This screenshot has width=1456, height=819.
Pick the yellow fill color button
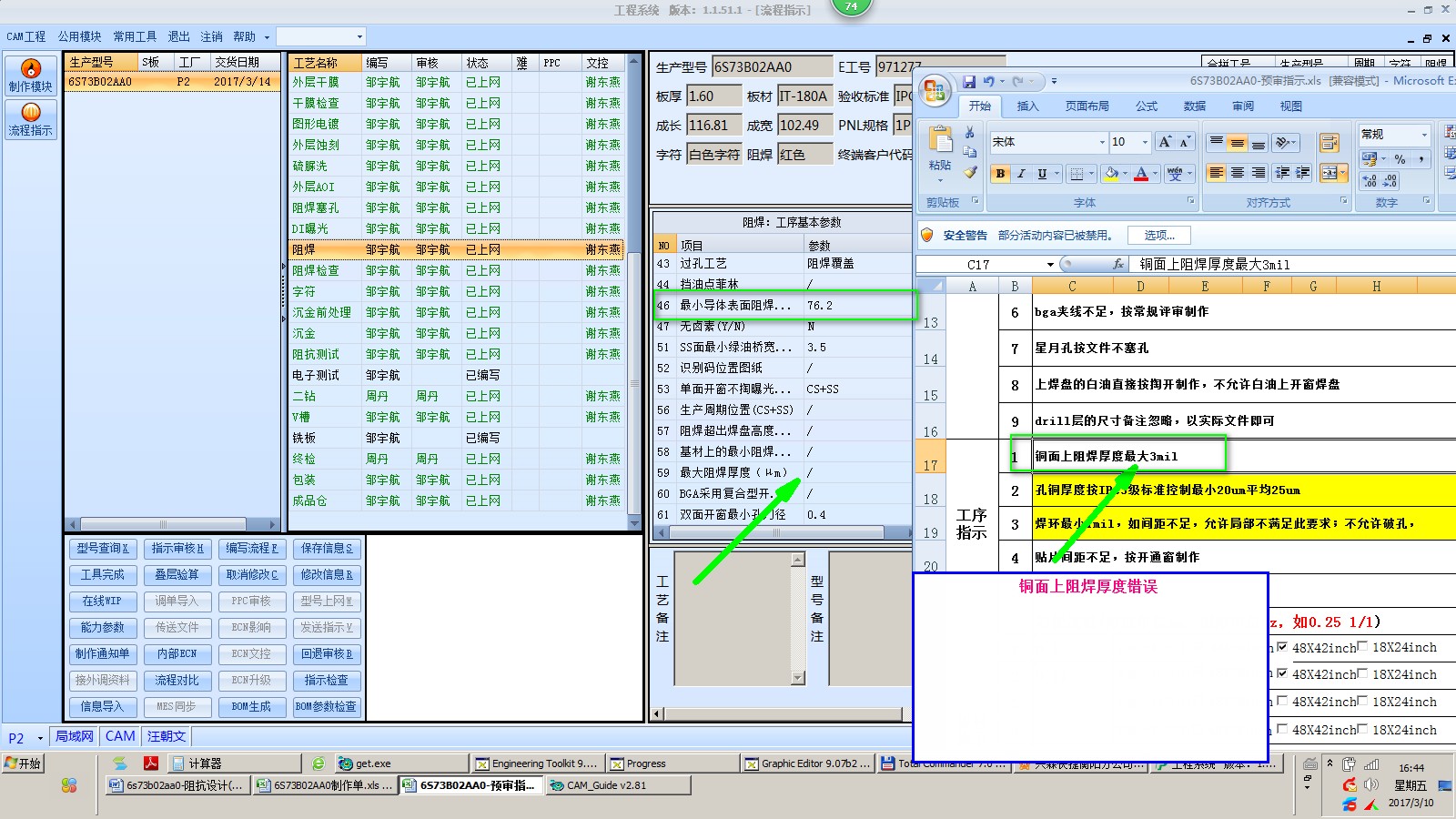[1111, 174]
